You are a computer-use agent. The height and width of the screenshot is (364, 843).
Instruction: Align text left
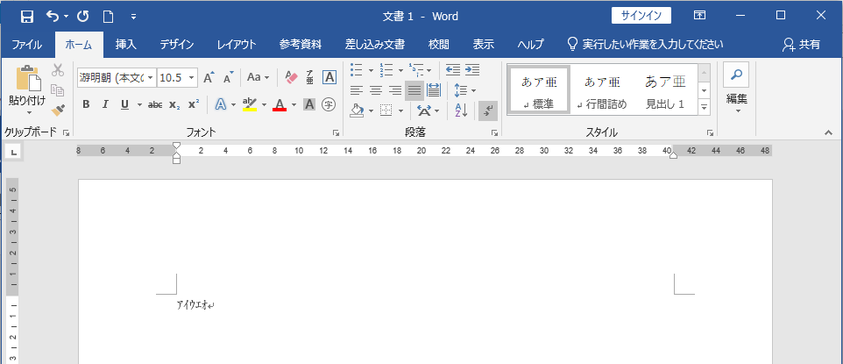tap(356, 90)
